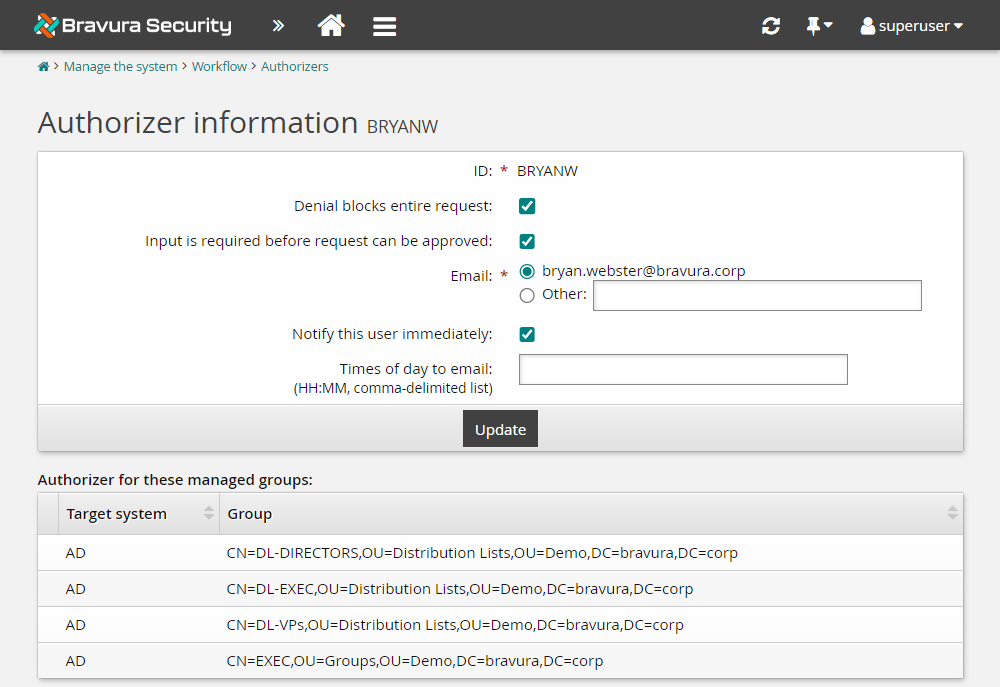The image size is (1000, 687).
Task: Uncheck 'Denial blocks entire request'
Action: [x=527, y=206]
